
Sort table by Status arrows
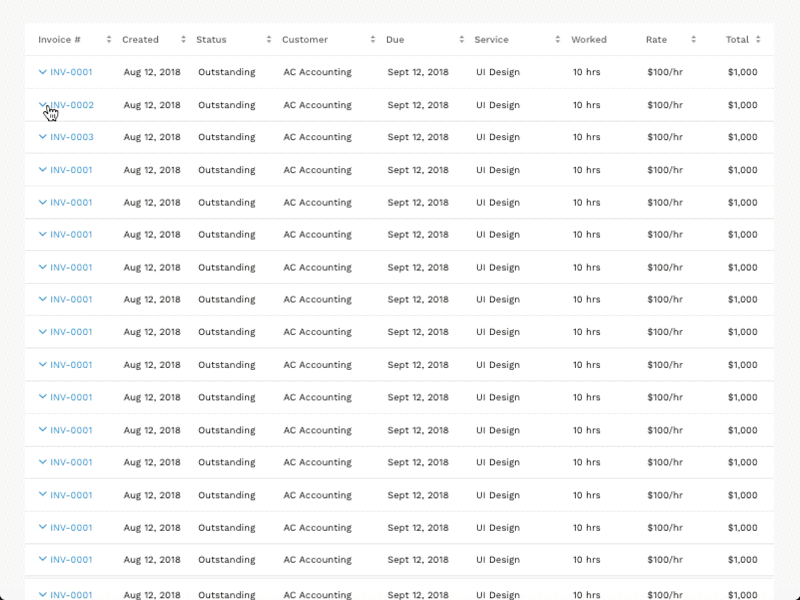(x=269, y=40)
